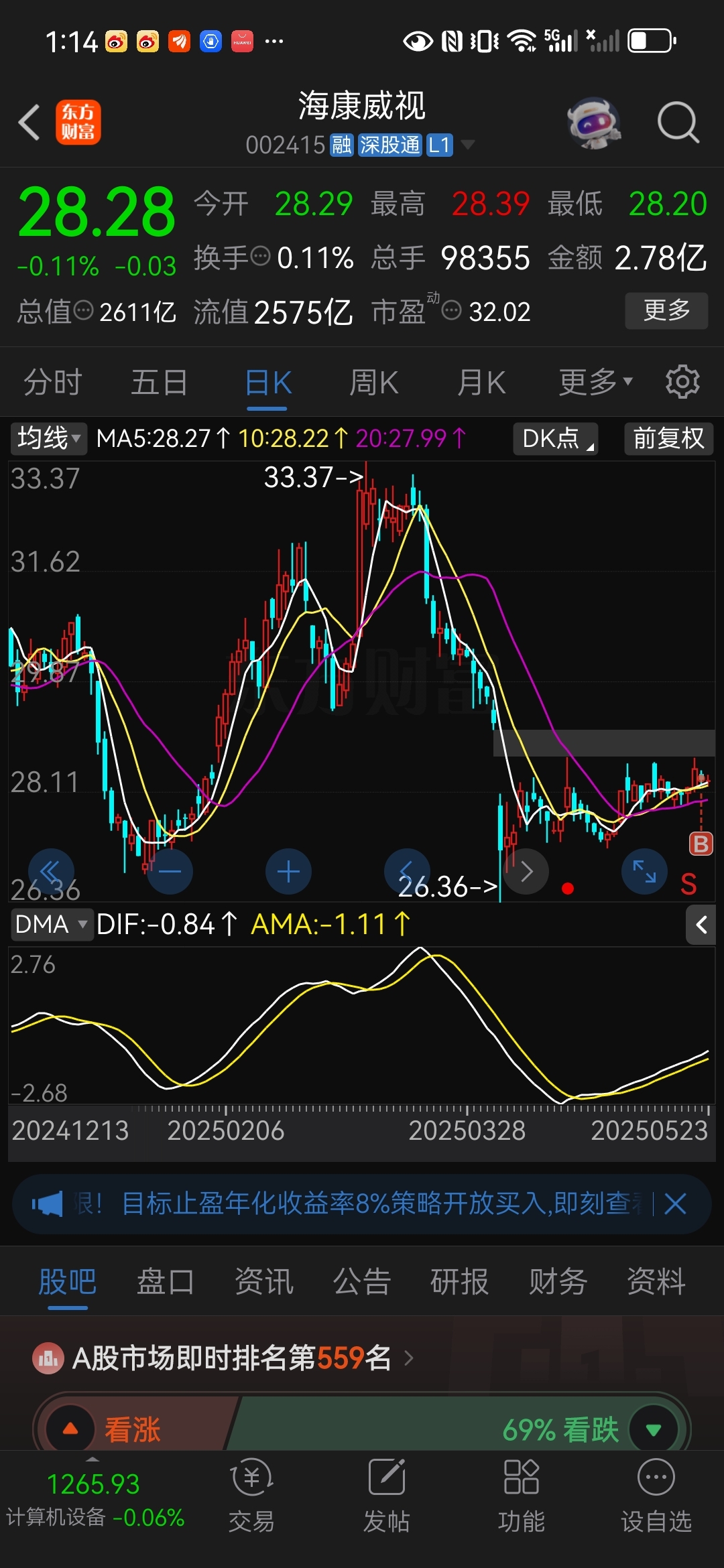Tap the red S sell marker
The height and width of the screenshot is (1568, 724).
[688, 885]
